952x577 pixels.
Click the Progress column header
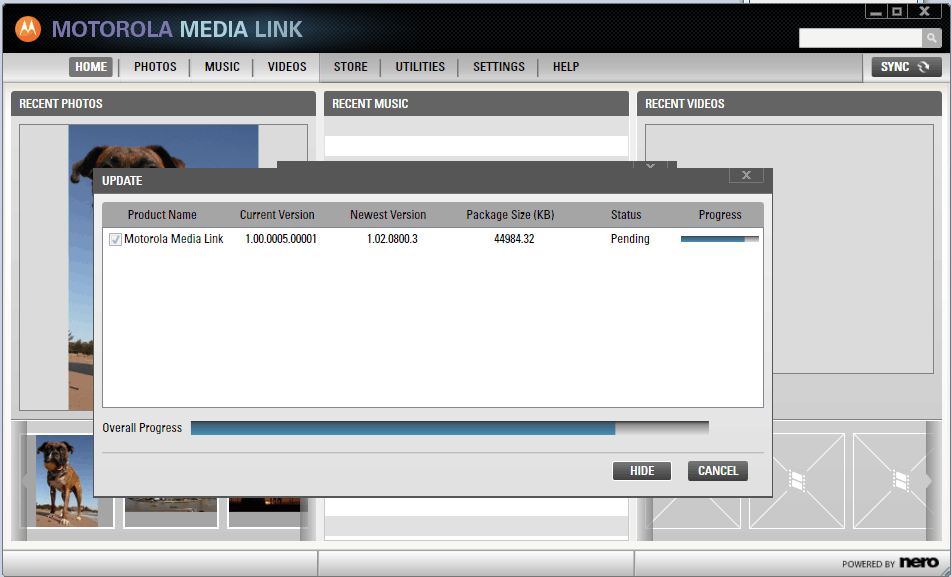coord(720,215)
